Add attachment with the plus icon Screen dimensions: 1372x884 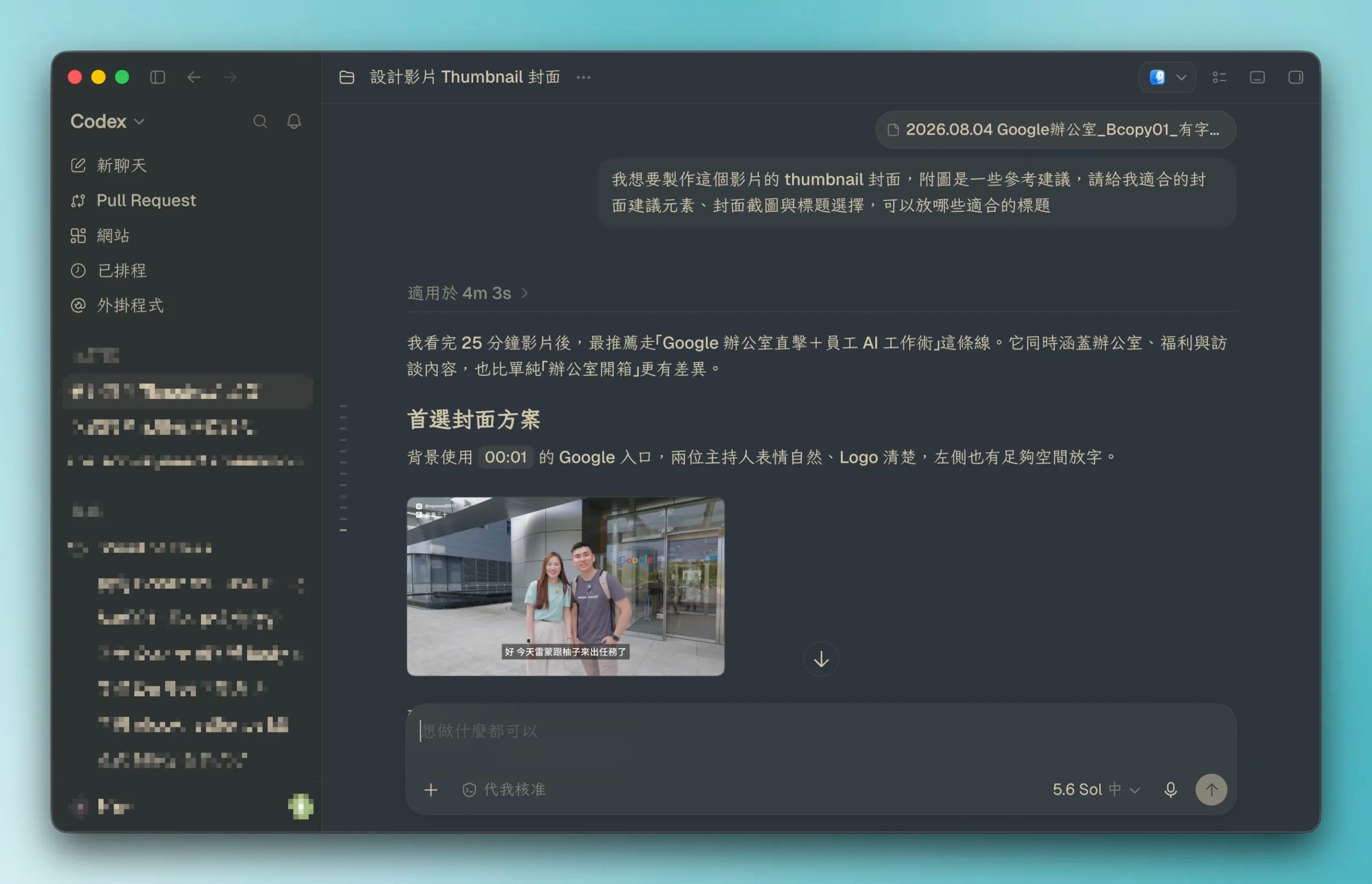click(431, 790)
